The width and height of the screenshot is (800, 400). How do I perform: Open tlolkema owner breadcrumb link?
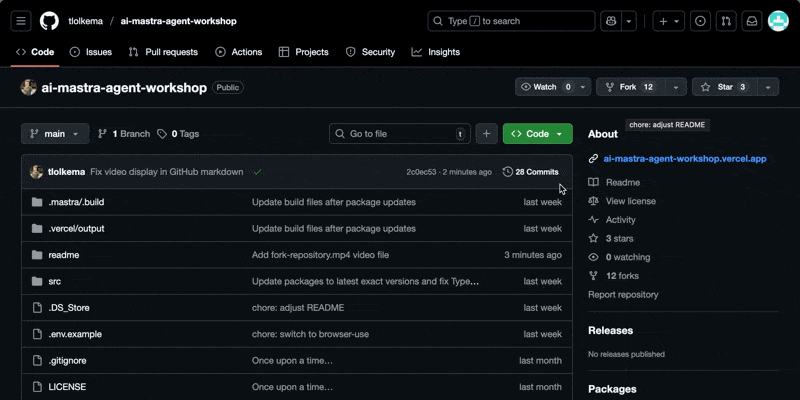[x=86, y=21]
